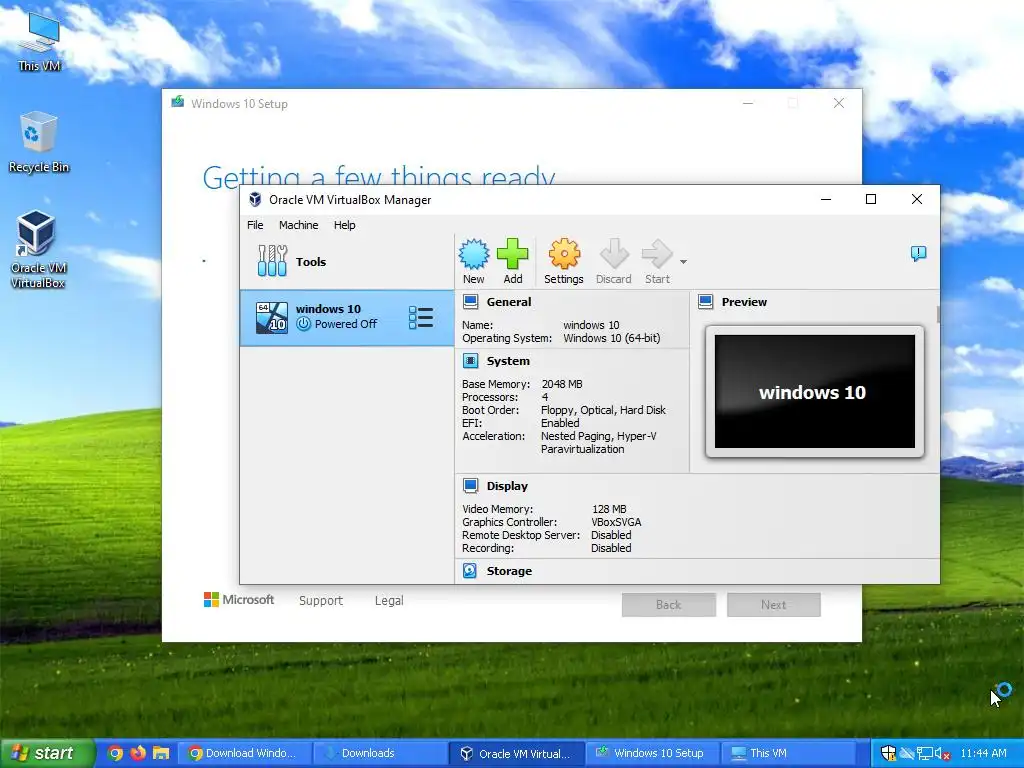Screen dimensions: 1024x768
Task: Click the muted volume tray icon
Action: coord(942,753)
